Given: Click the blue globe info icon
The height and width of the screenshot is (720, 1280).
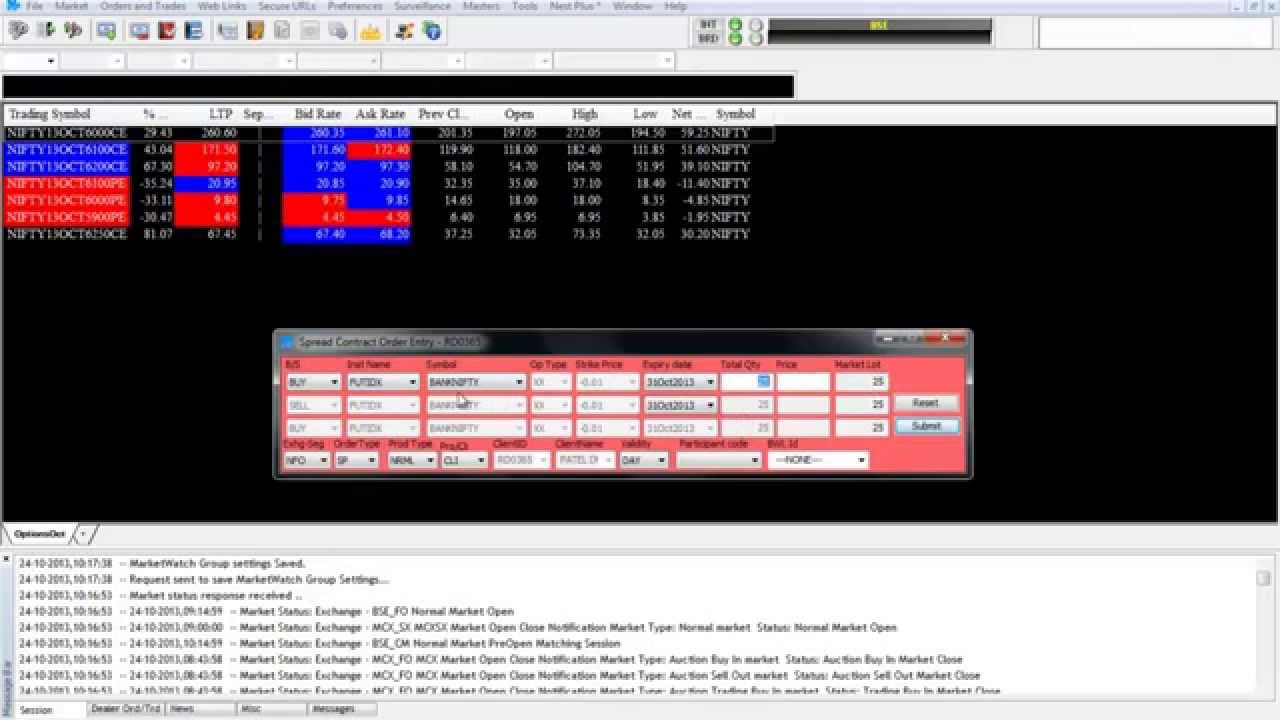Looking at the screenshot, I should 431,31.
